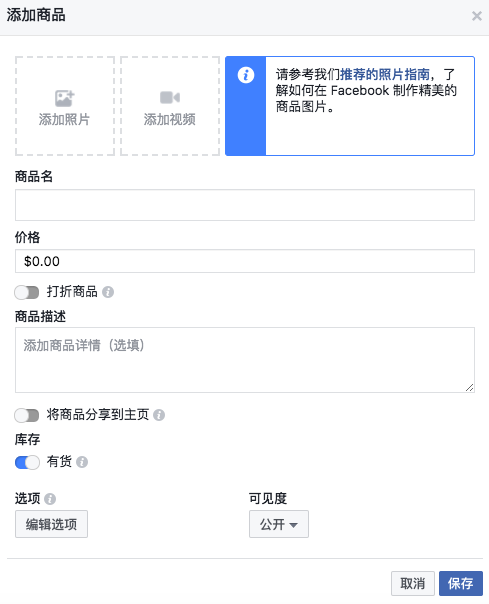Click the info icon next to 有货
Viewport: 489px width, 604px height.
82,462
